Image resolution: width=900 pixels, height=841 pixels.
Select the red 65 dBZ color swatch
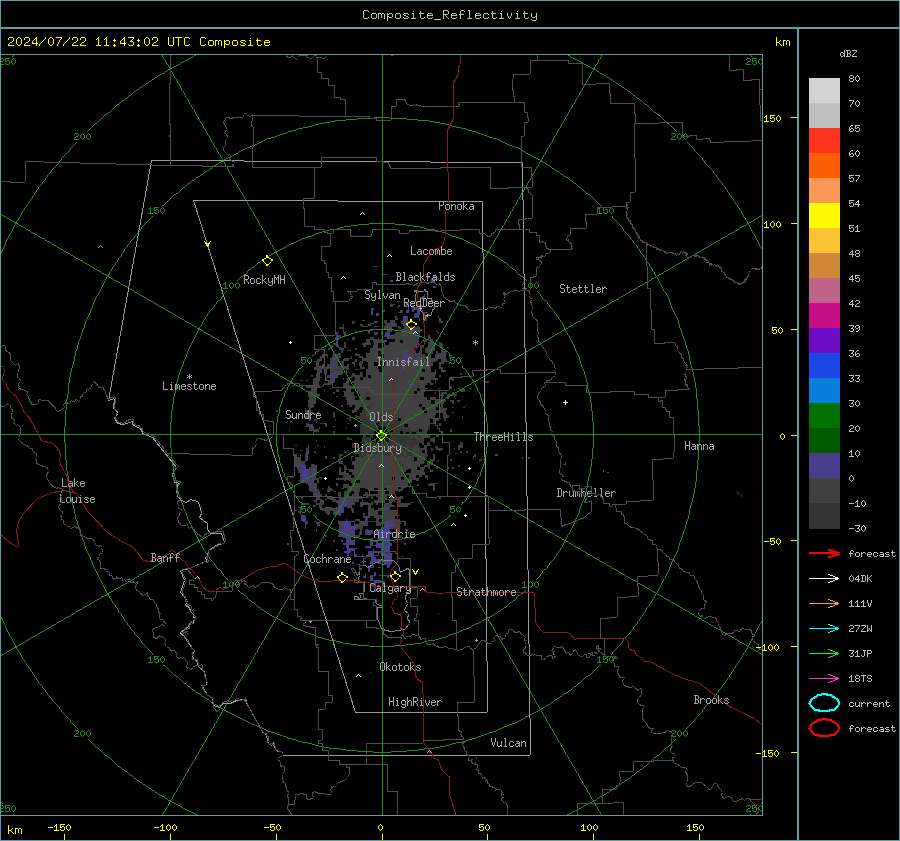824,140
